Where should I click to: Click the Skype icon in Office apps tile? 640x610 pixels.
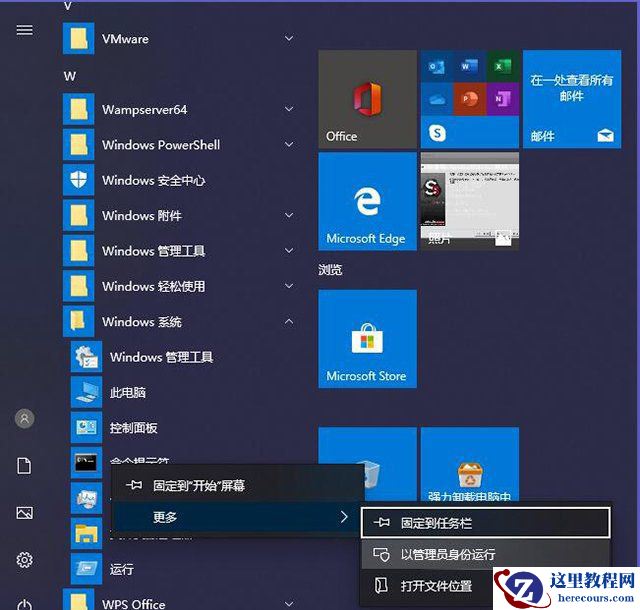437,133
